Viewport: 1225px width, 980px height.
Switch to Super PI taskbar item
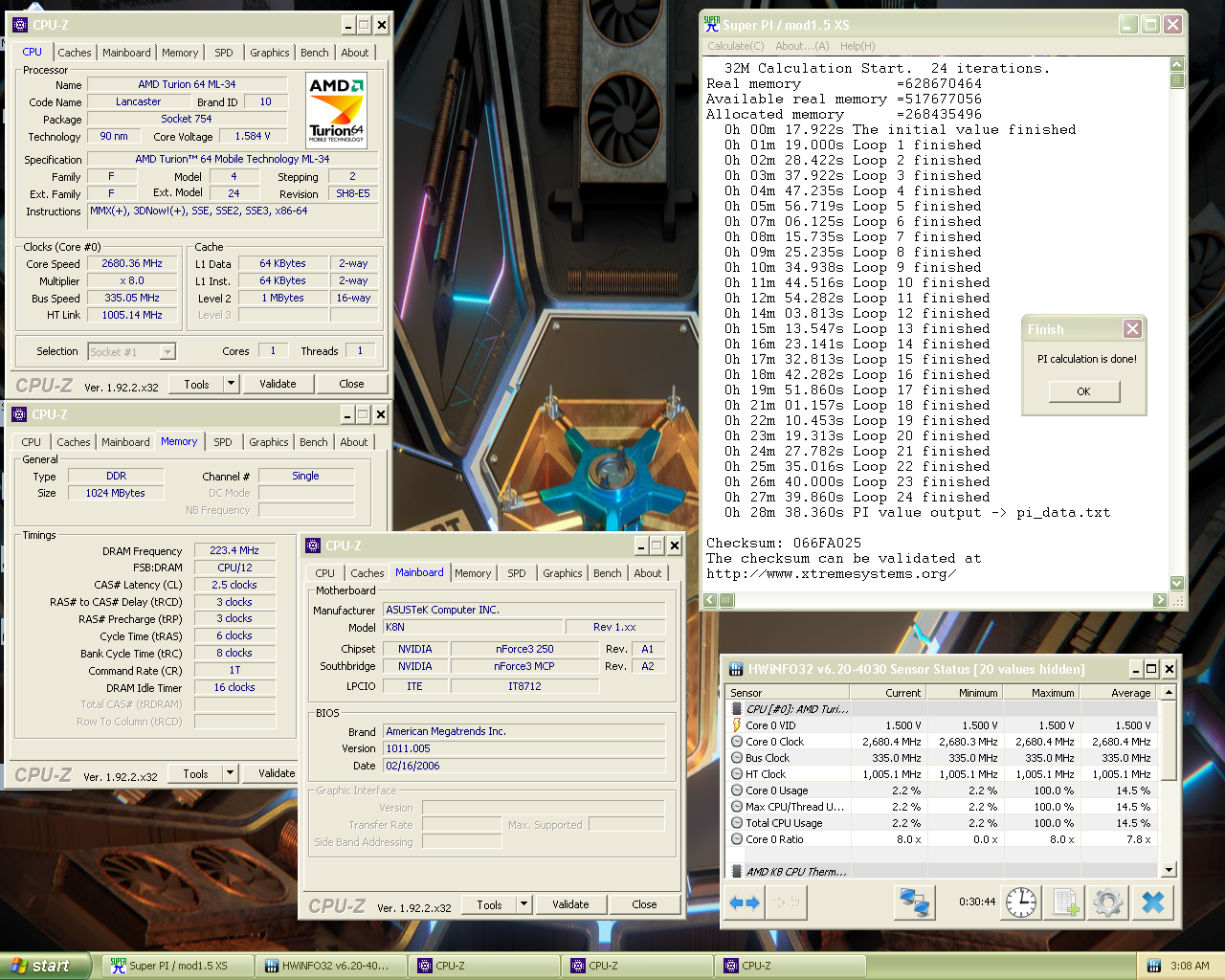177,966
